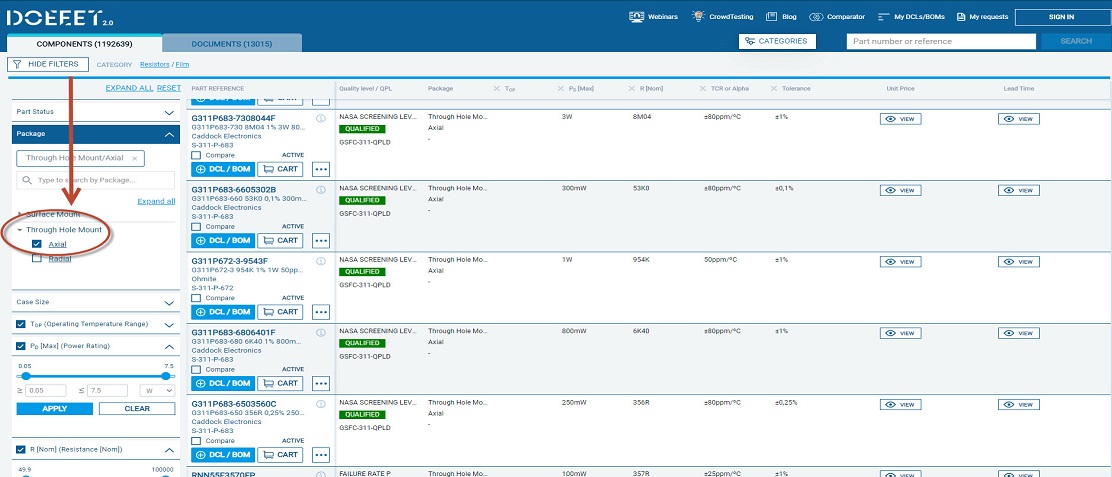Click info icon for G311P683-6503560C
This screenshot has height=477, width=1112.
coord(321,405)
